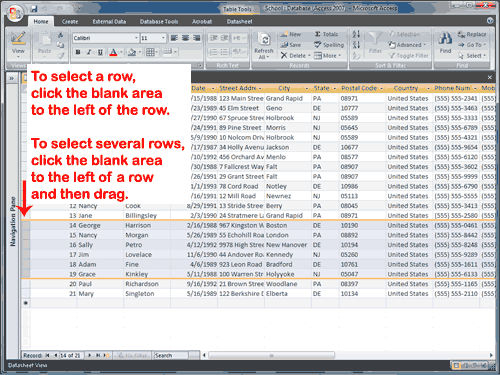Image resolution: width=500 pixels, height=375 pixels.
Task: Close the table with the X button
Action: click(489, 77)
